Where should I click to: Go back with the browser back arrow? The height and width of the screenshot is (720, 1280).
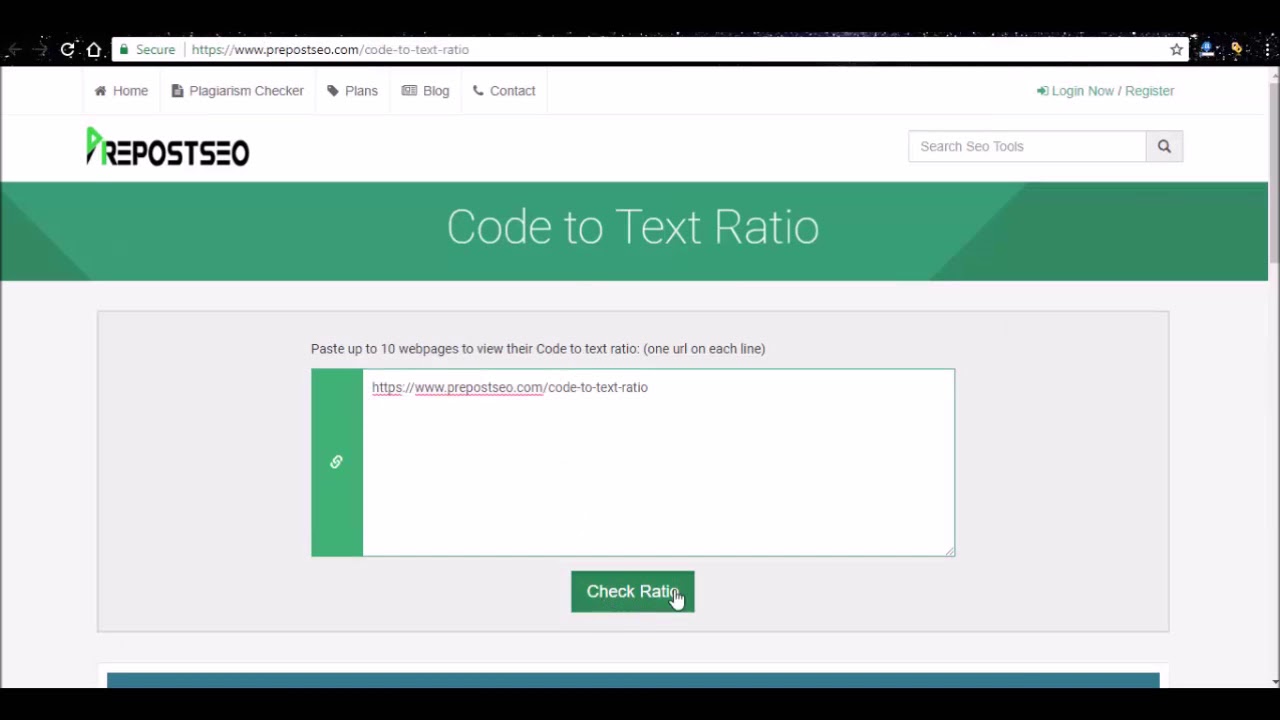pos(14,49)
